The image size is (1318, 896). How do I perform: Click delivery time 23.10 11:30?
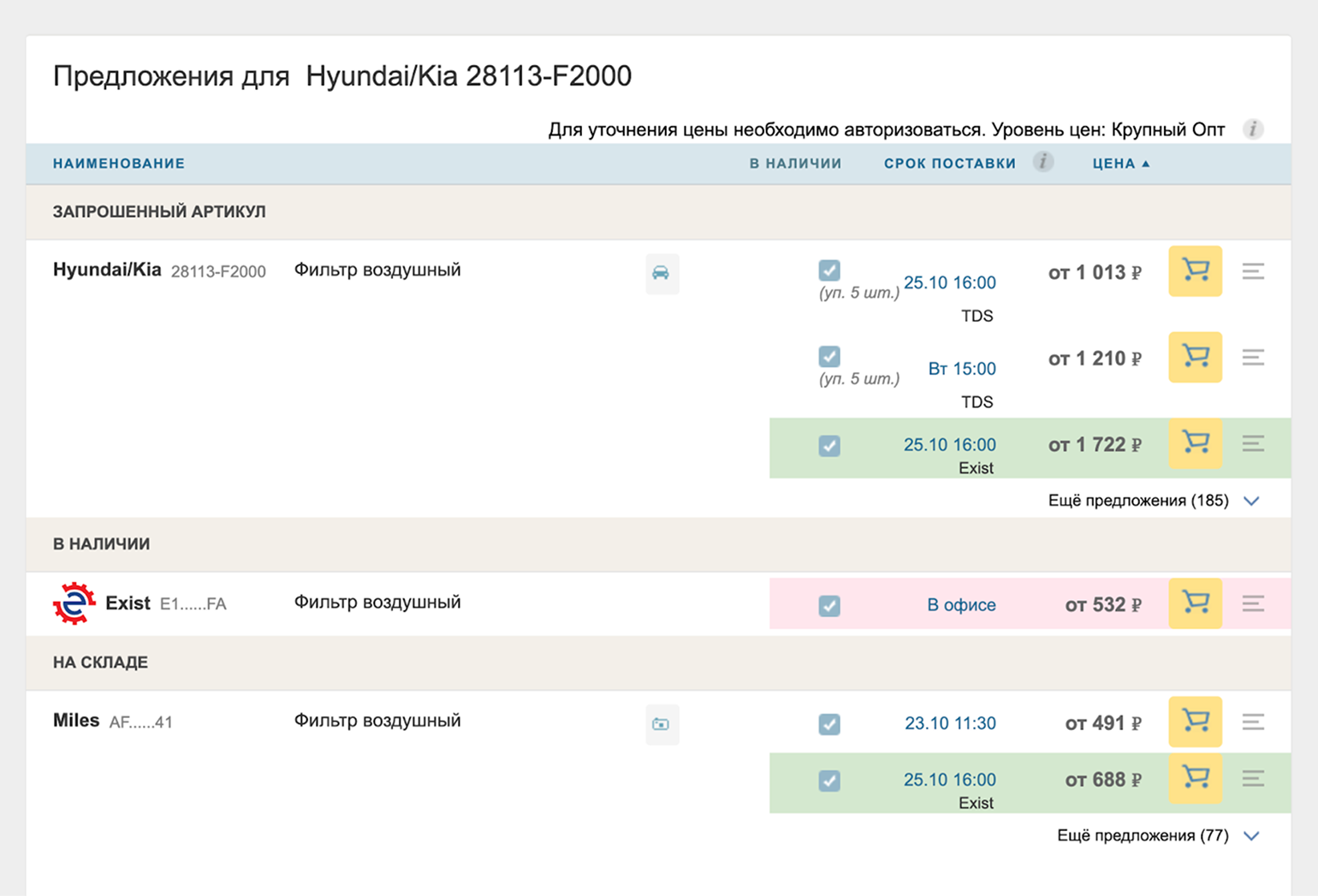(x=950, y=723)
